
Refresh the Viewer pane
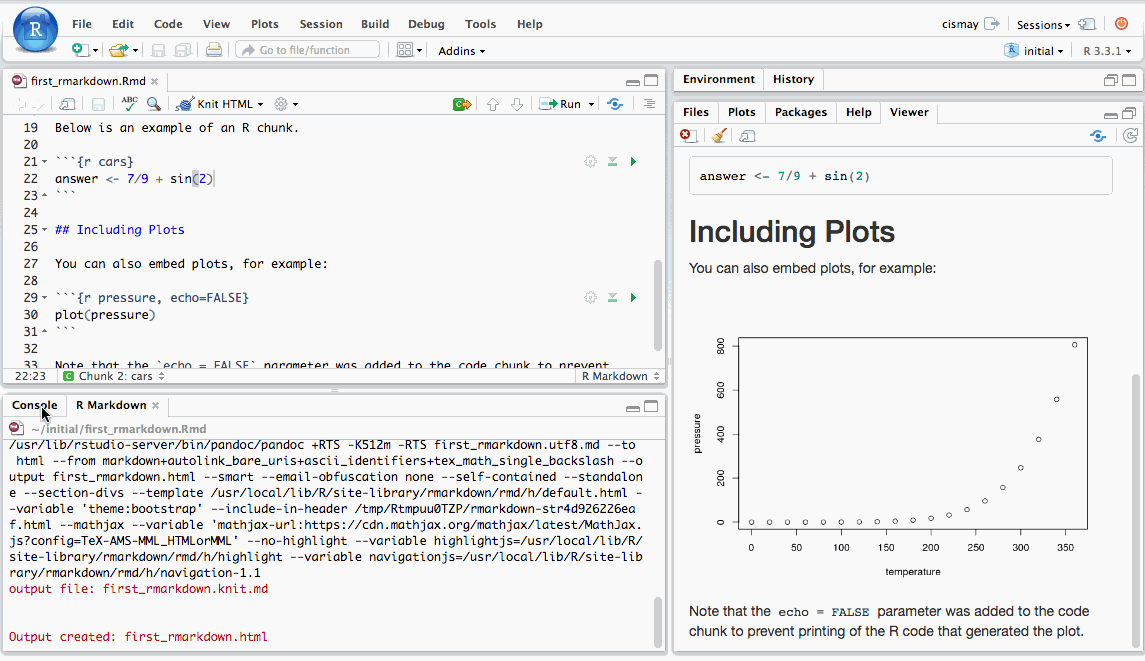tap(1130, 136)
